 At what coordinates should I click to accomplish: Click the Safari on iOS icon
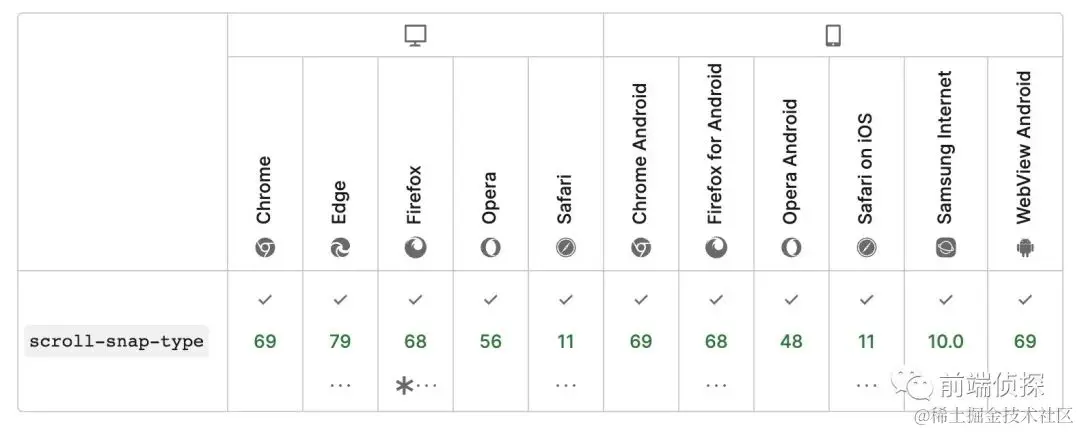[x=866, y=248]
